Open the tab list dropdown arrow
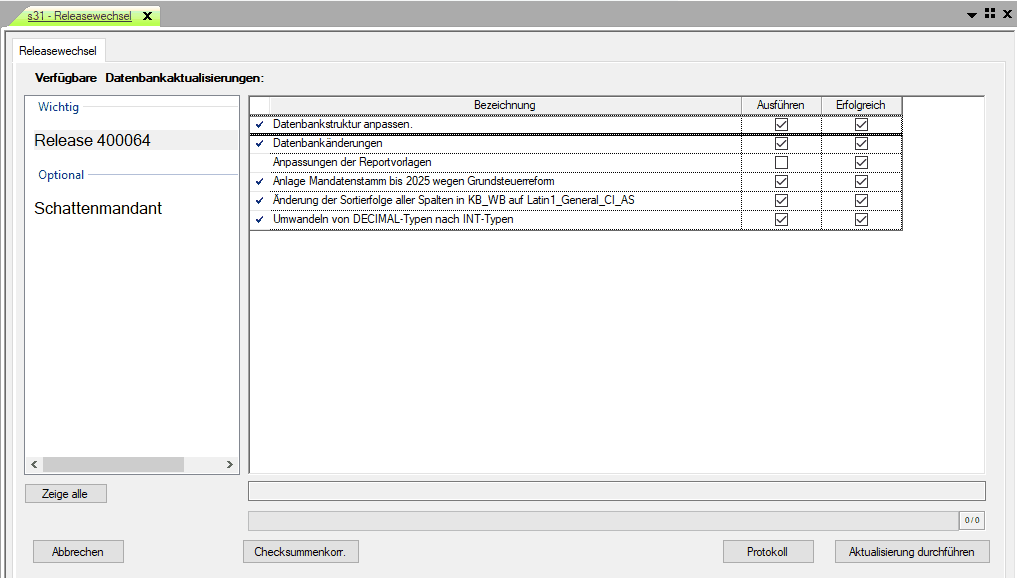Screen dimensions: 1017x578 point(972,15)
